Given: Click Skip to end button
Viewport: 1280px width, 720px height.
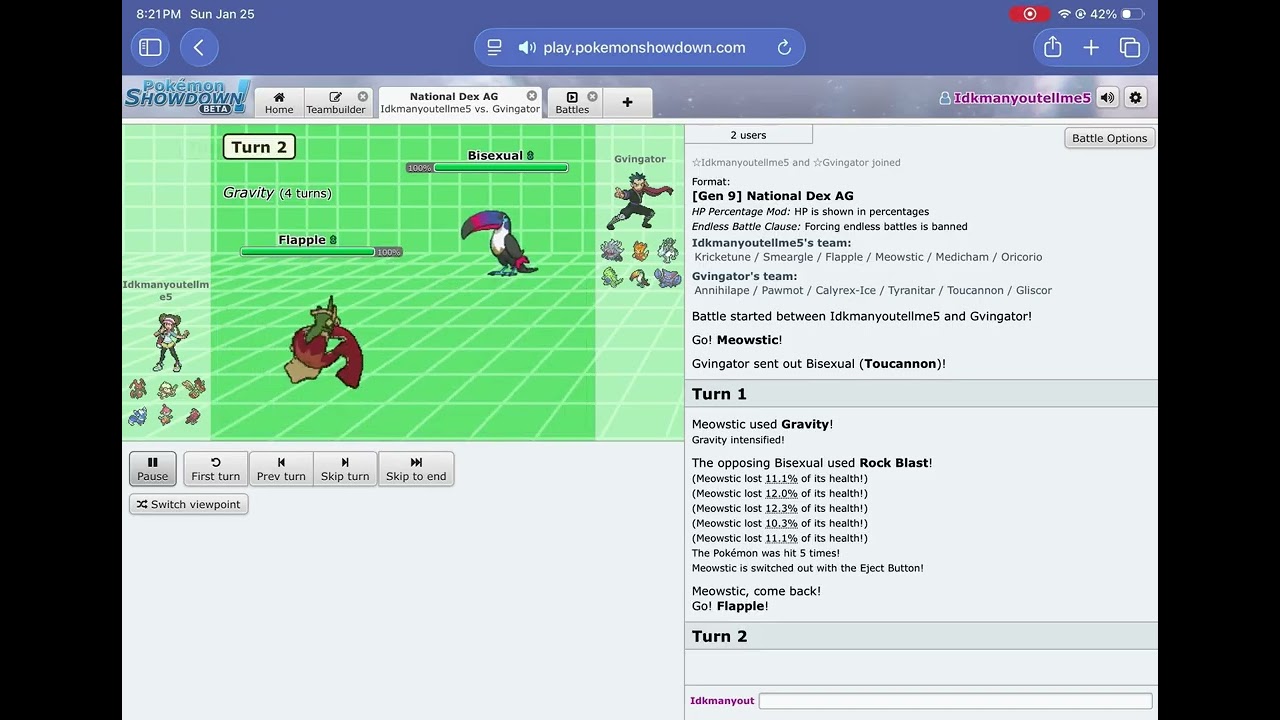Looking at the screenshot, I should (416, 469).
